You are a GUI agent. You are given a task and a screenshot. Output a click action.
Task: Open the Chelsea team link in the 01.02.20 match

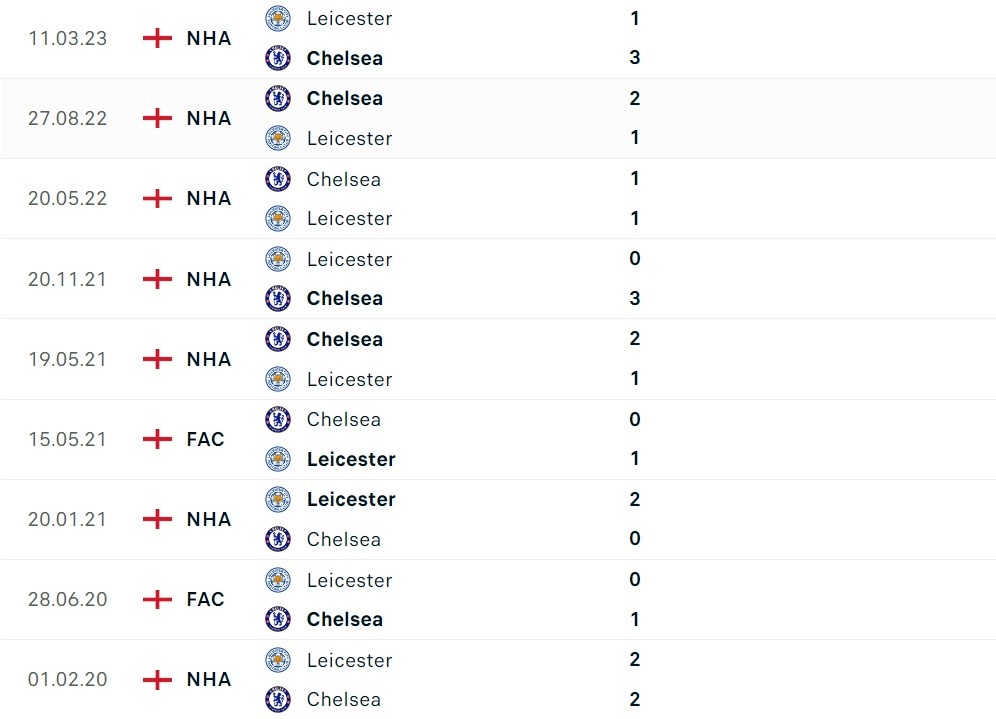344,699
